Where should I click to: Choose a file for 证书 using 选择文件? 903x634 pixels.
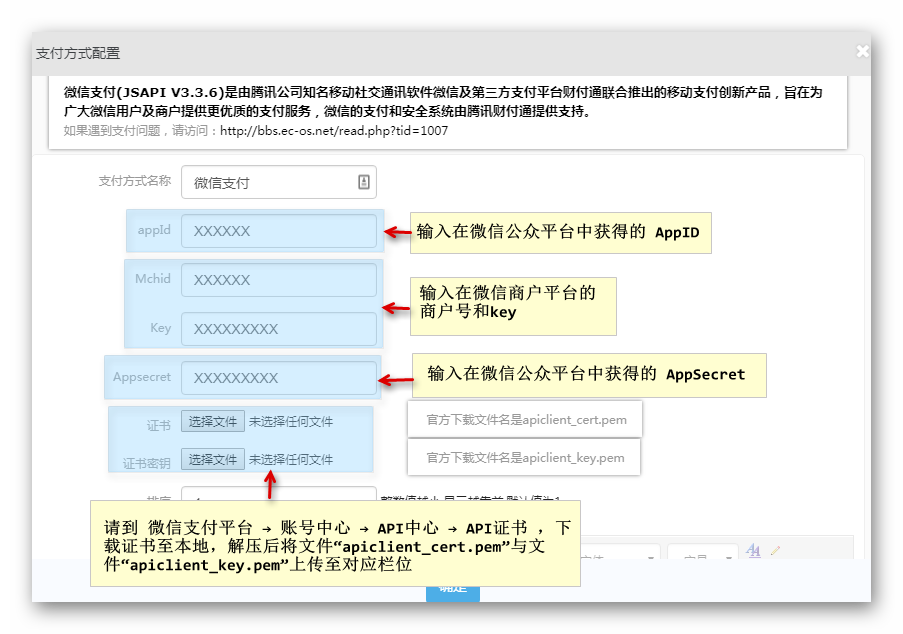point(213,422)
